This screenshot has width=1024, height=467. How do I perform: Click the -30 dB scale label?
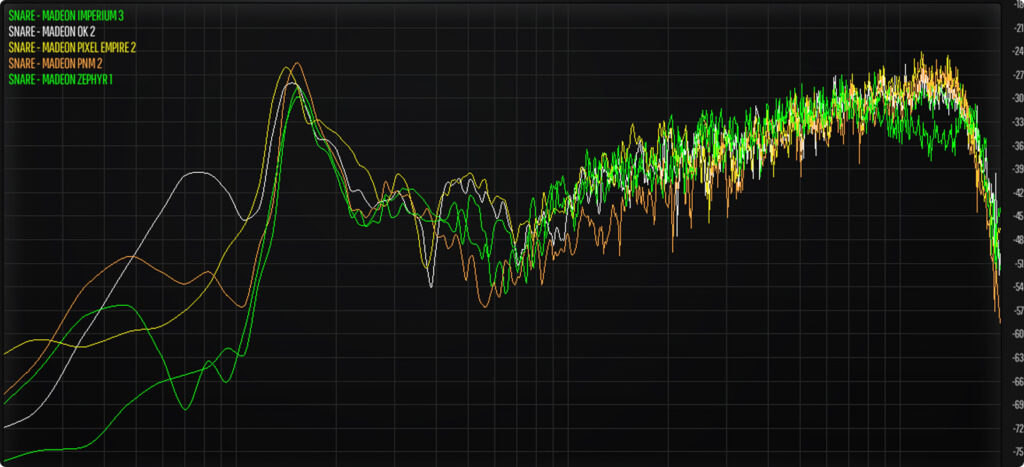(1014, 98)
